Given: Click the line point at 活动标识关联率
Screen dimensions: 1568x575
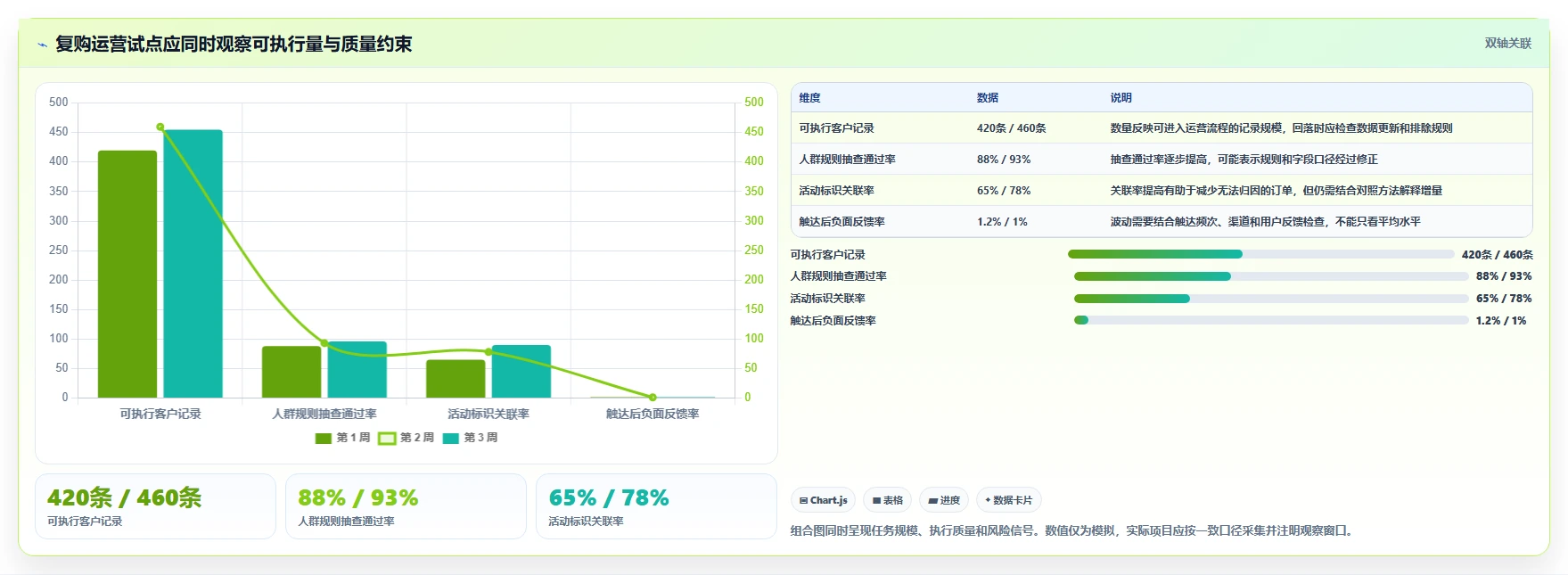Looking at the screenshot, I should tap(488, 352).
